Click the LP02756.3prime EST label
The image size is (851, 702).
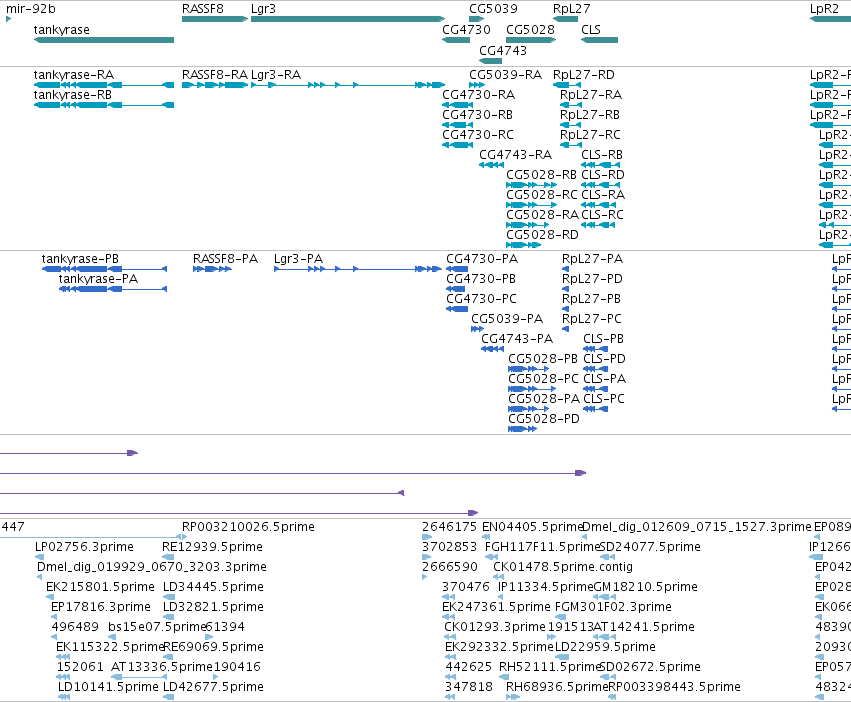(84, 547)
